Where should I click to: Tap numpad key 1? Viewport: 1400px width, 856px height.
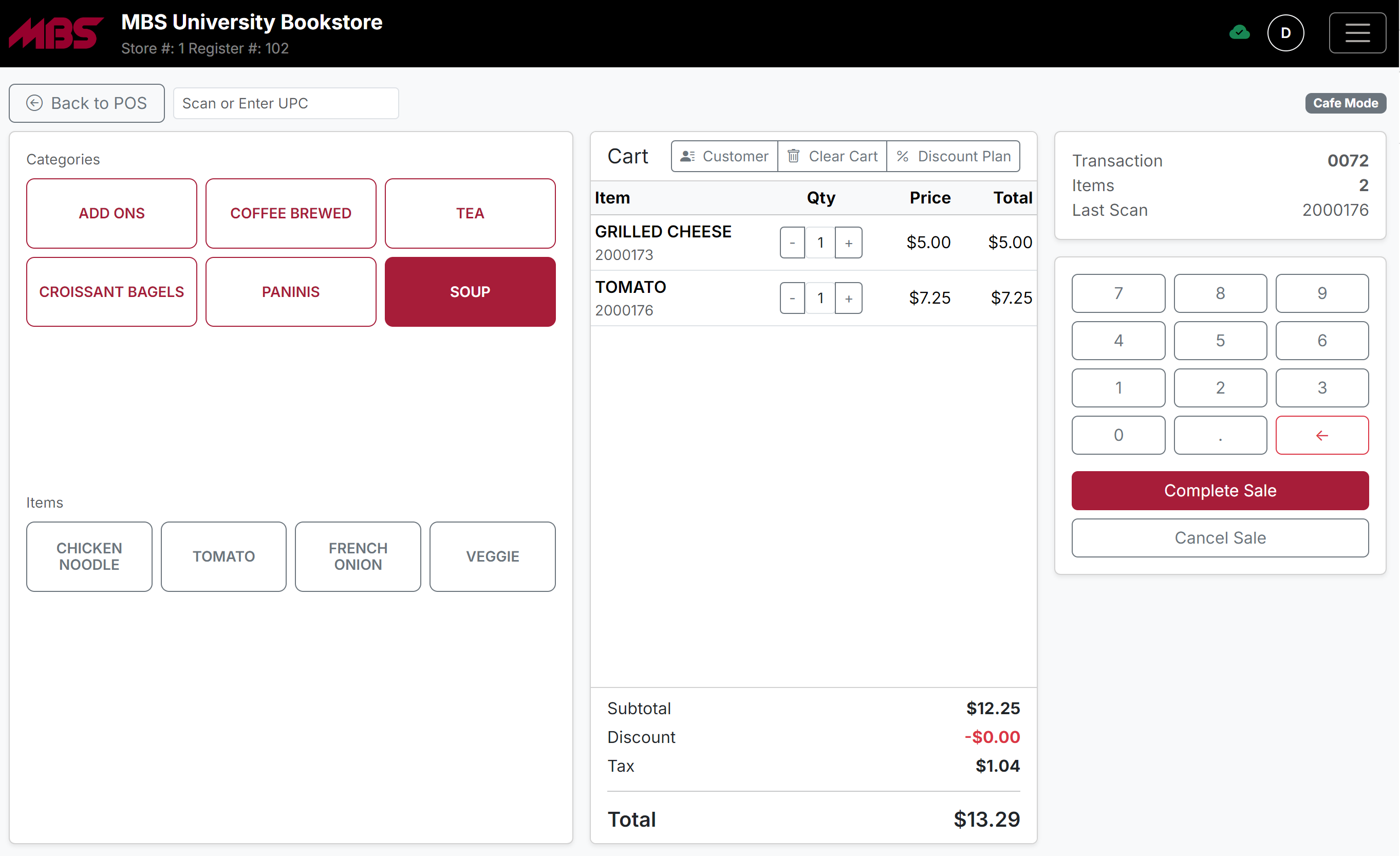coord(1118,388)
